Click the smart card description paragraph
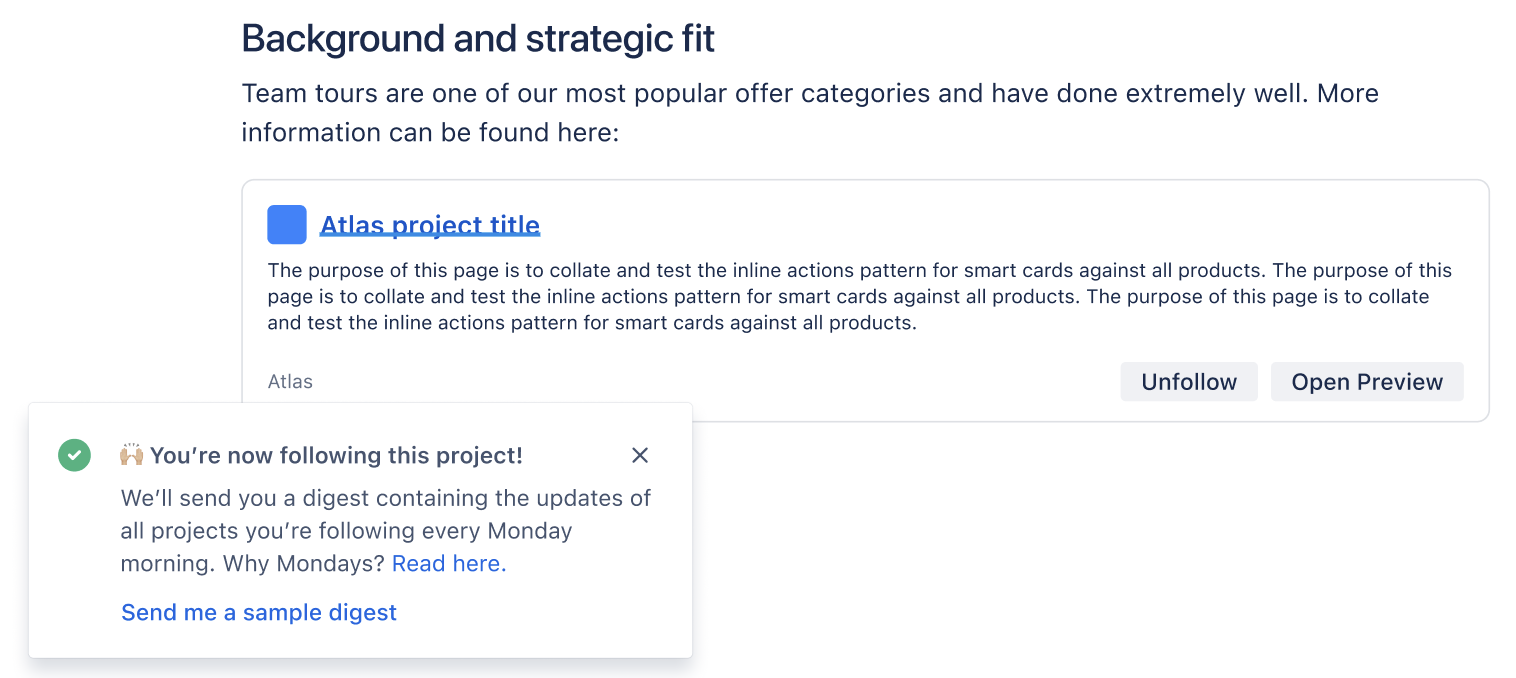Viewport: 1516px width, 678px height. pos(860,297)
